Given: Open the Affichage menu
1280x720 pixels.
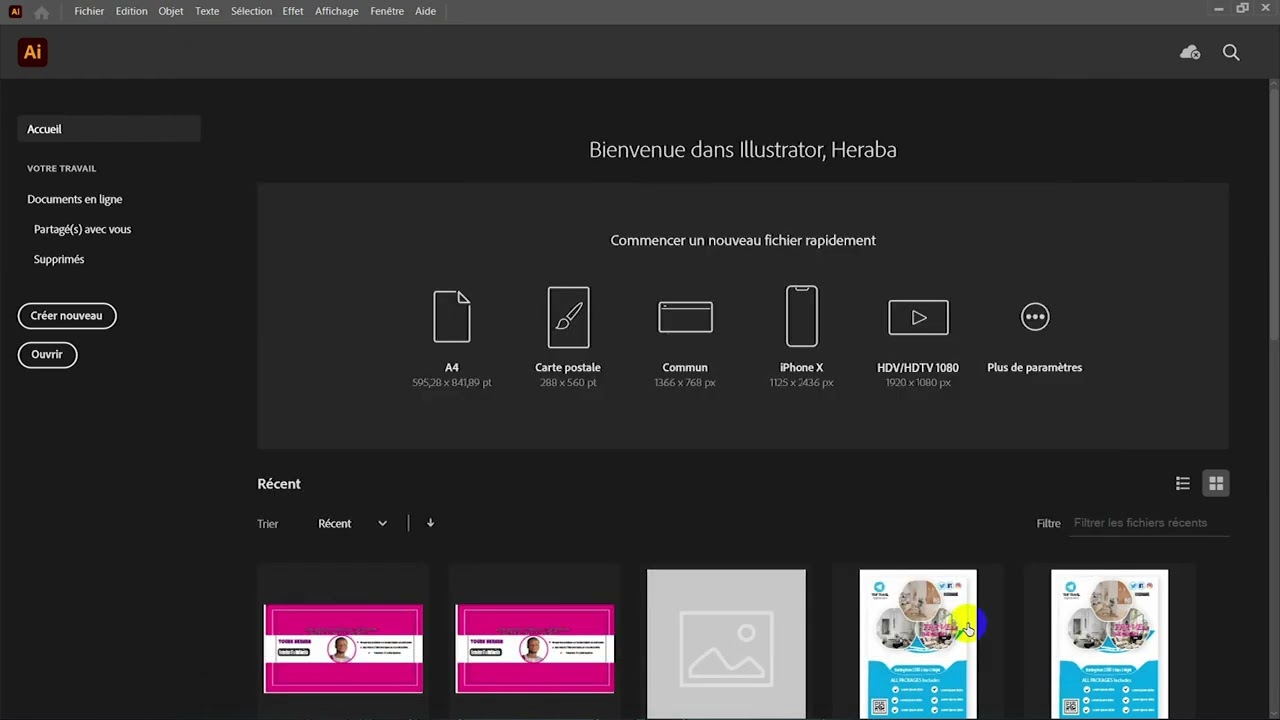Looking at the screenshot, I should pyautogui.click(x=337, y=11).
